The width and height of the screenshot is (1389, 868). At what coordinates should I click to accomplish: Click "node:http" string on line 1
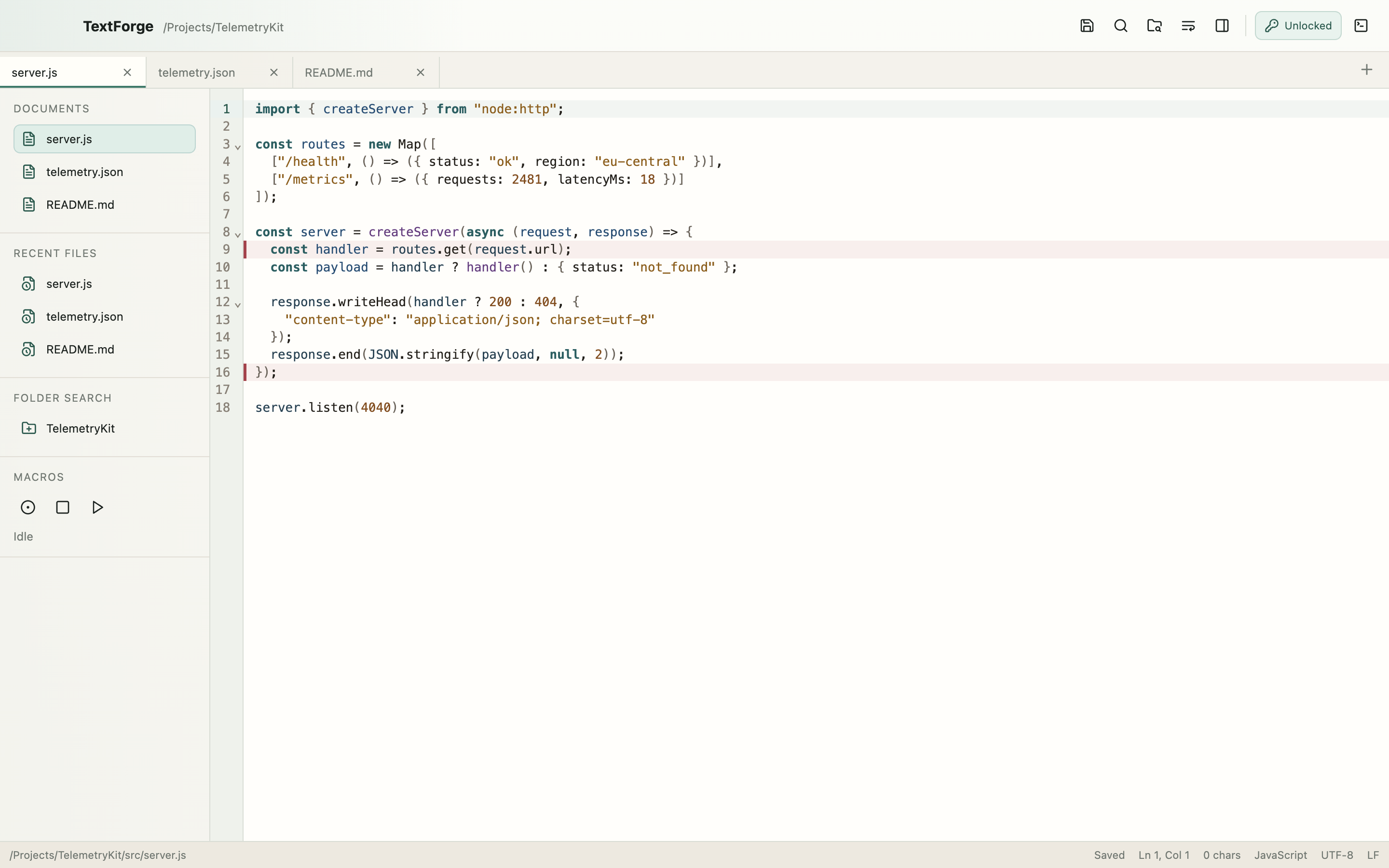click(515, 109)
